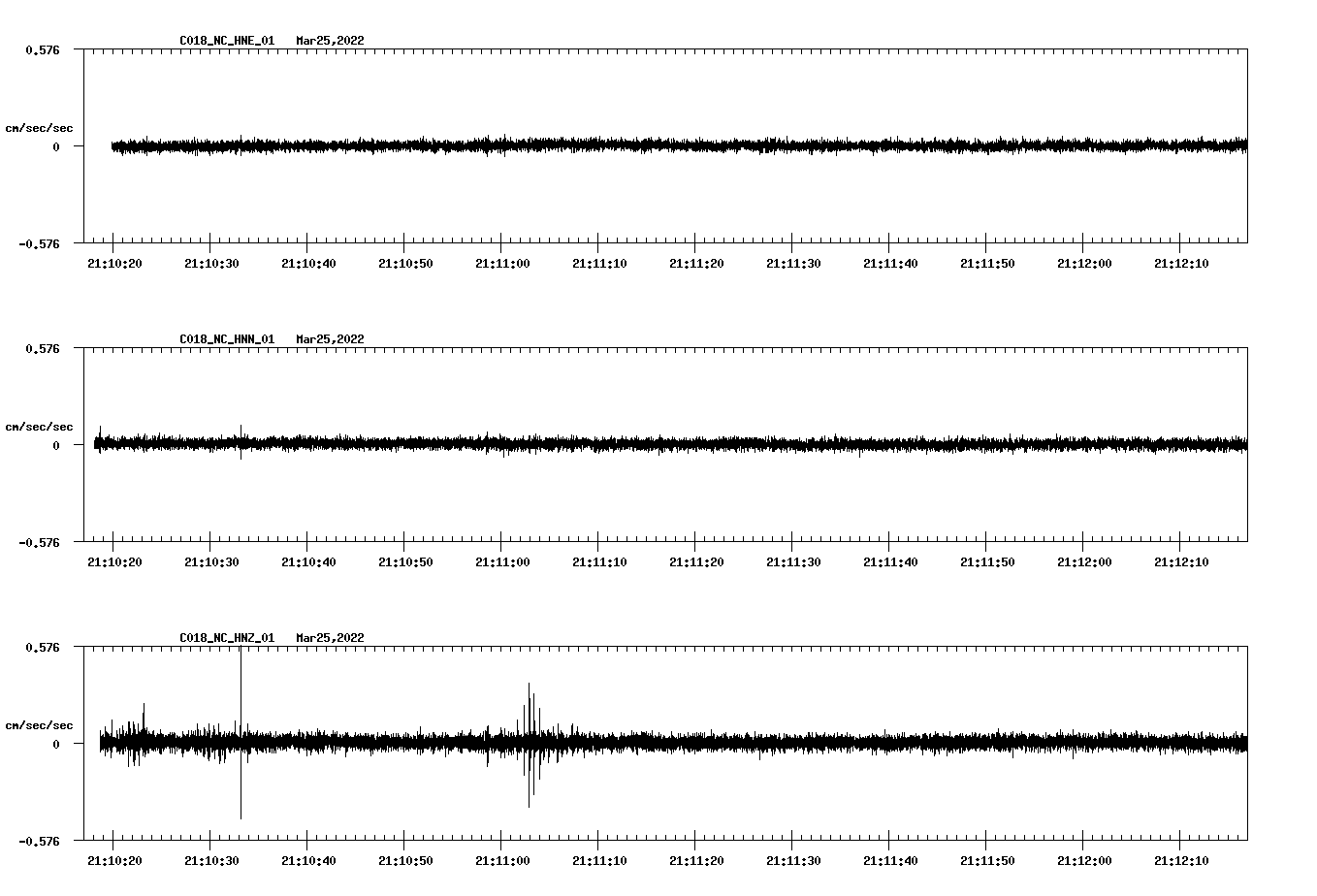This screenshot has height=896, width=1317.
Task: Click the zero baseline label of the HNZ plot
Action: click(56, 744)
